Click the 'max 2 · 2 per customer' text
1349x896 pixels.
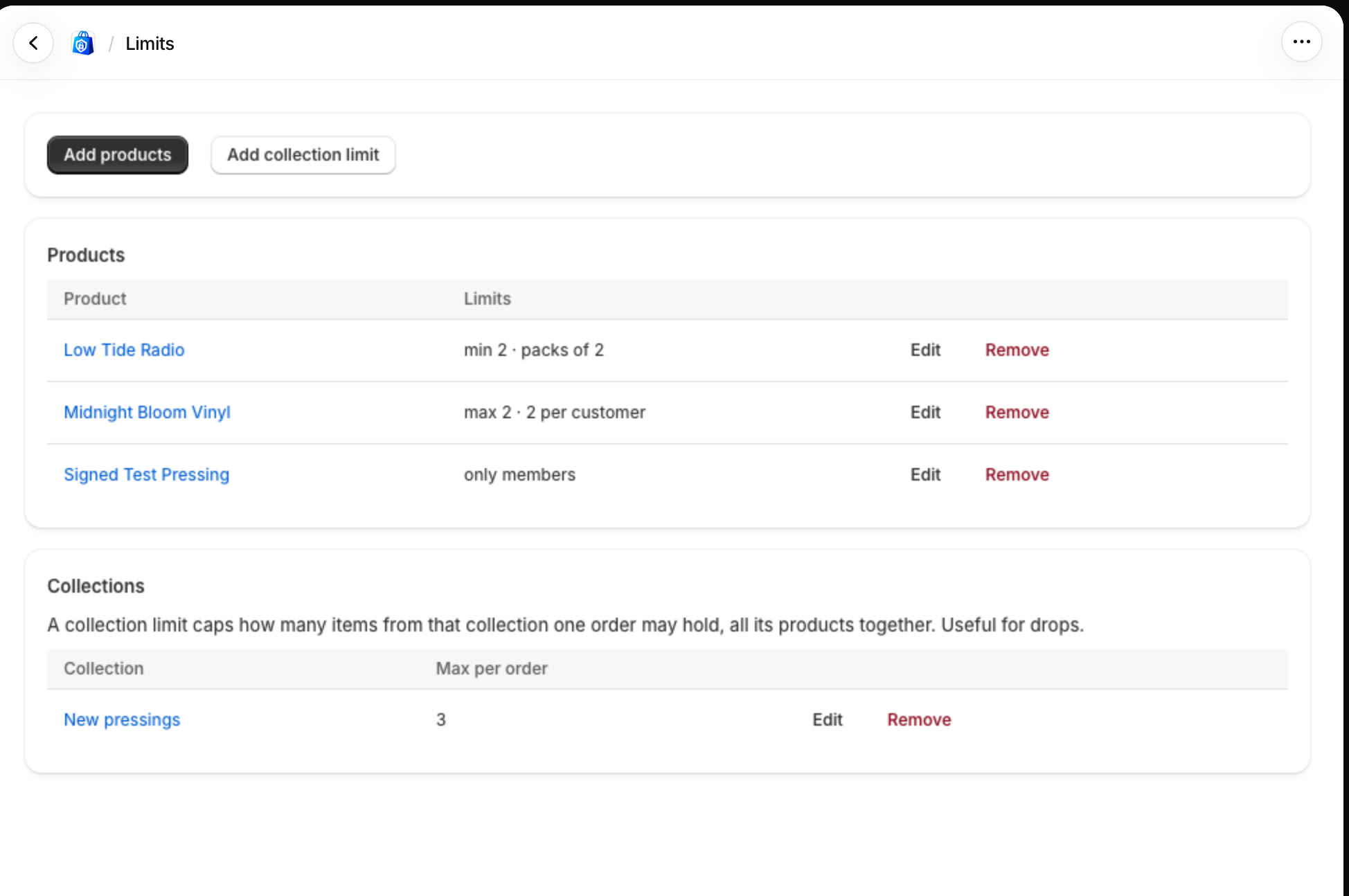[x=554, y=412]
